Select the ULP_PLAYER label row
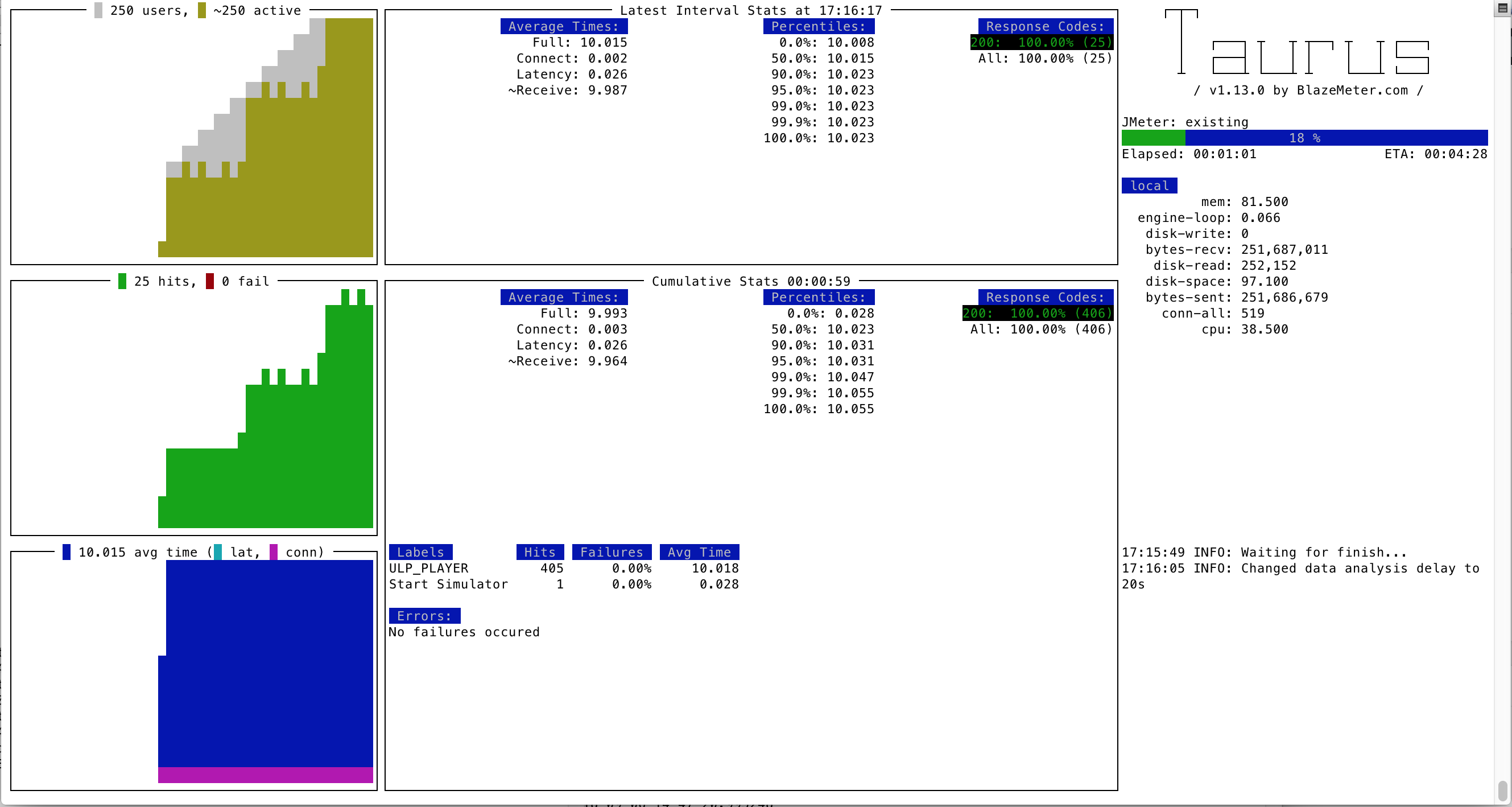 click(x=564, y=569)
